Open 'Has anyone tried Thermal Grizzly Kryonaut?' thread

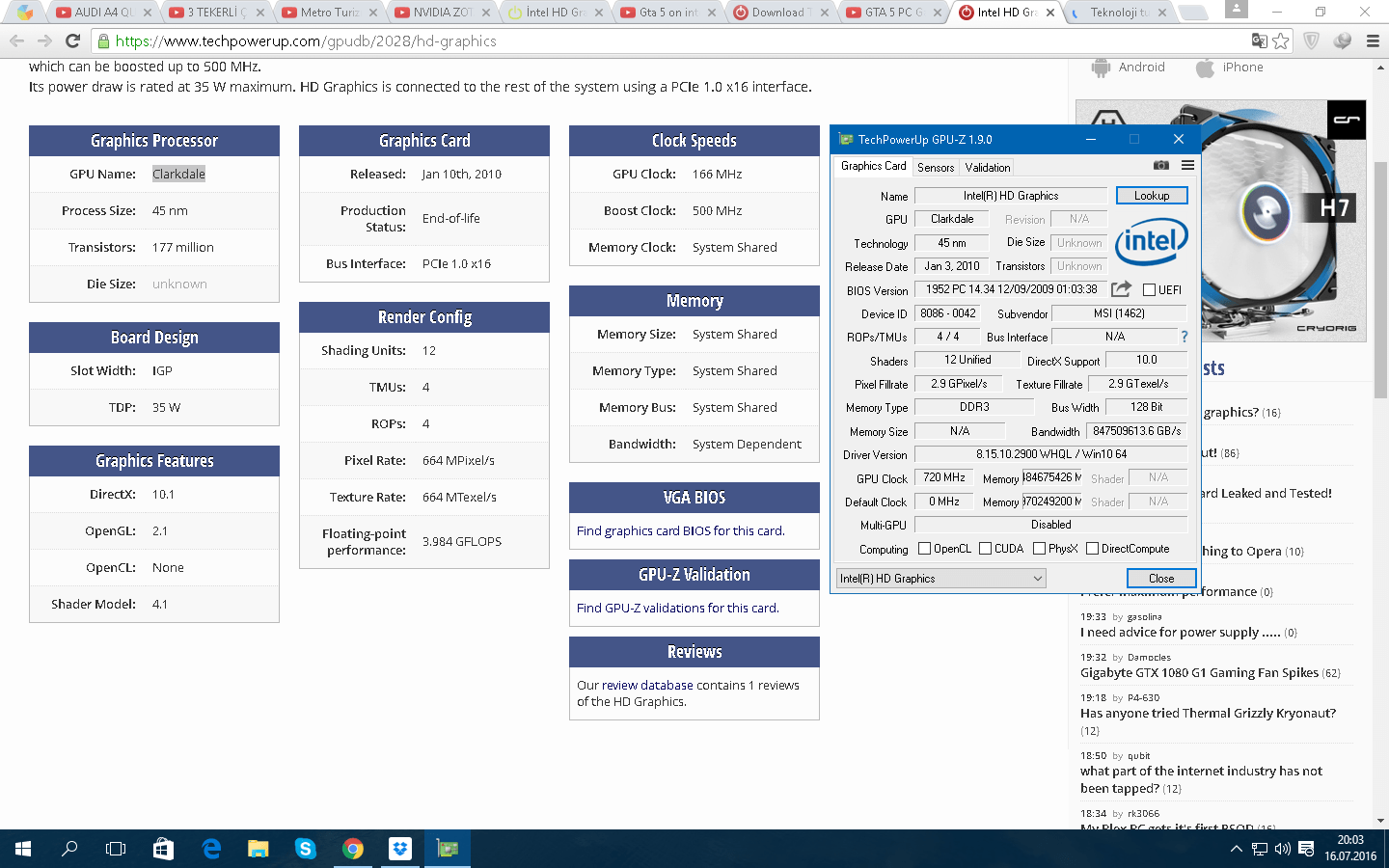[1208, 713]
